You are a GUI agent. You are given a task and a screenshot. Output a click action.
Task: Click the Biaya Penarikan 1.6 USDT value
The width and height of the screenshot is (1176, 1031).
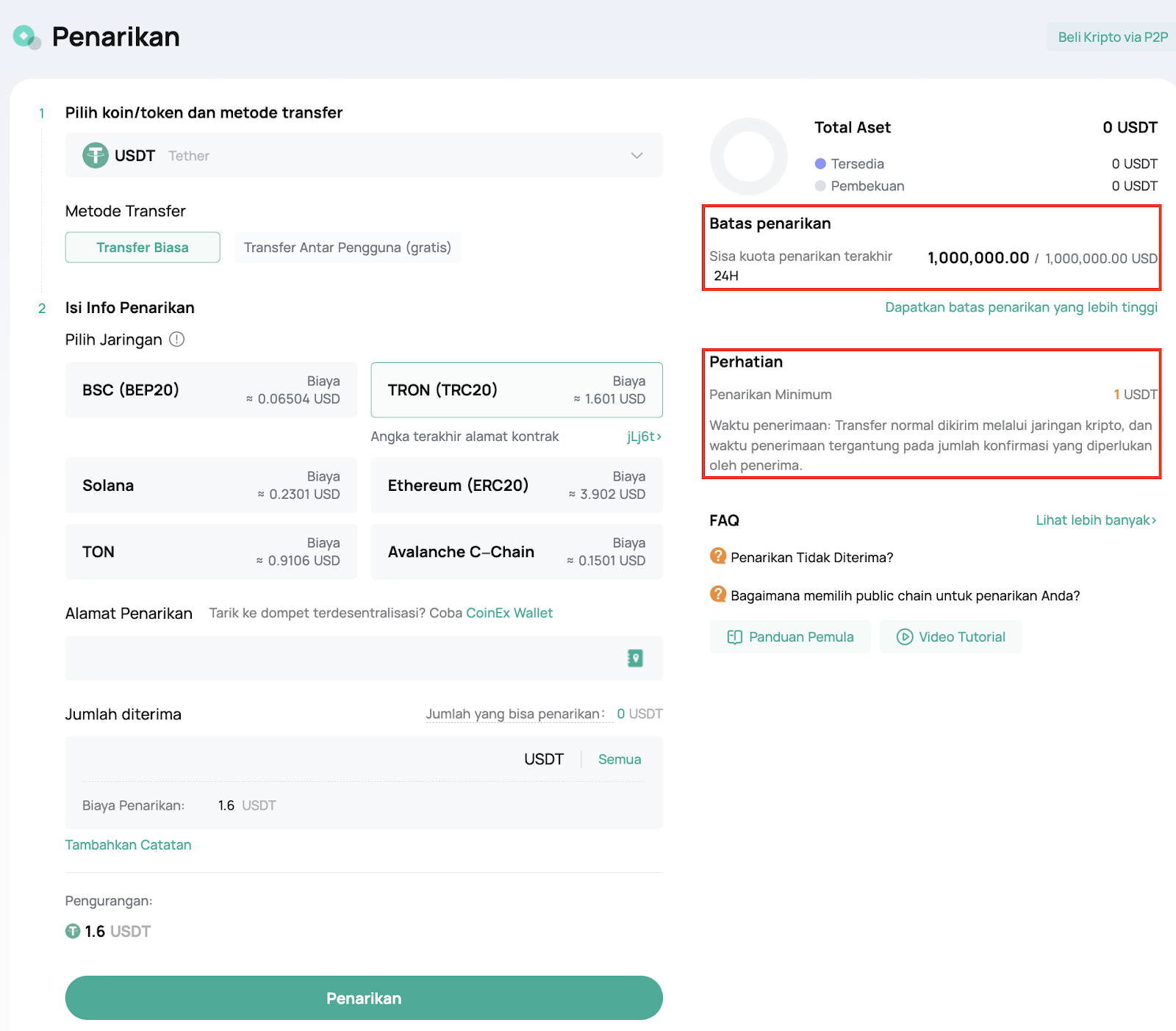click(x=247, y=805)
